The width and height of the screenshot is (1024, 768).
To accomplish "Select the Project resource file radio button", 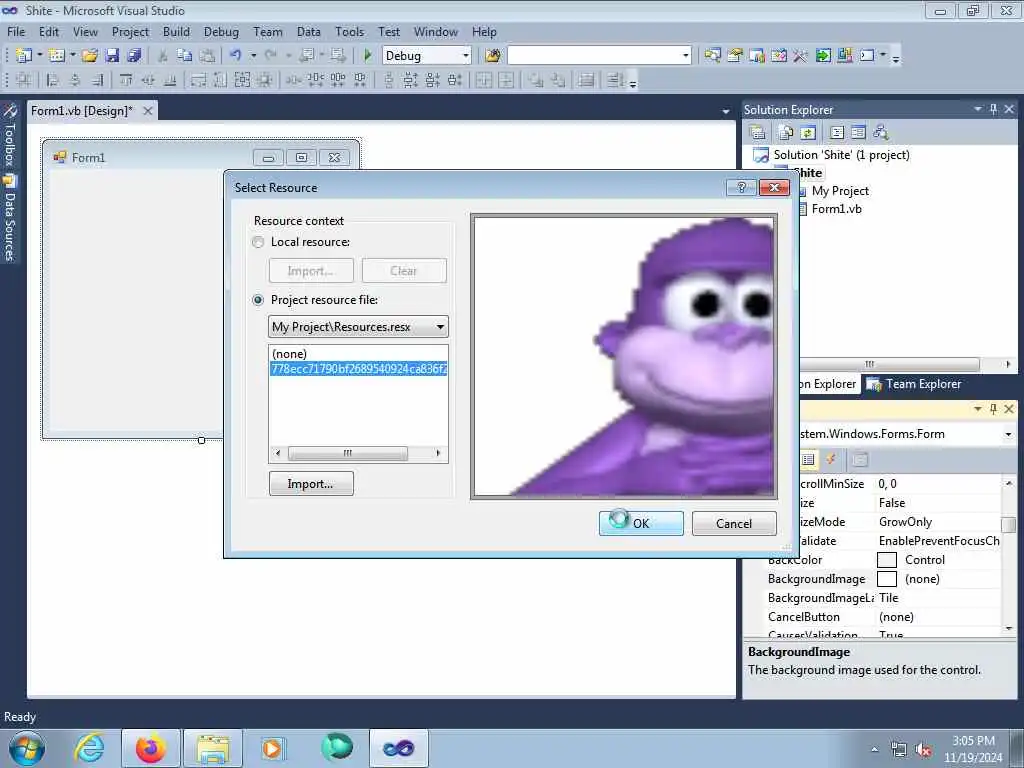I will pos(258,300).
